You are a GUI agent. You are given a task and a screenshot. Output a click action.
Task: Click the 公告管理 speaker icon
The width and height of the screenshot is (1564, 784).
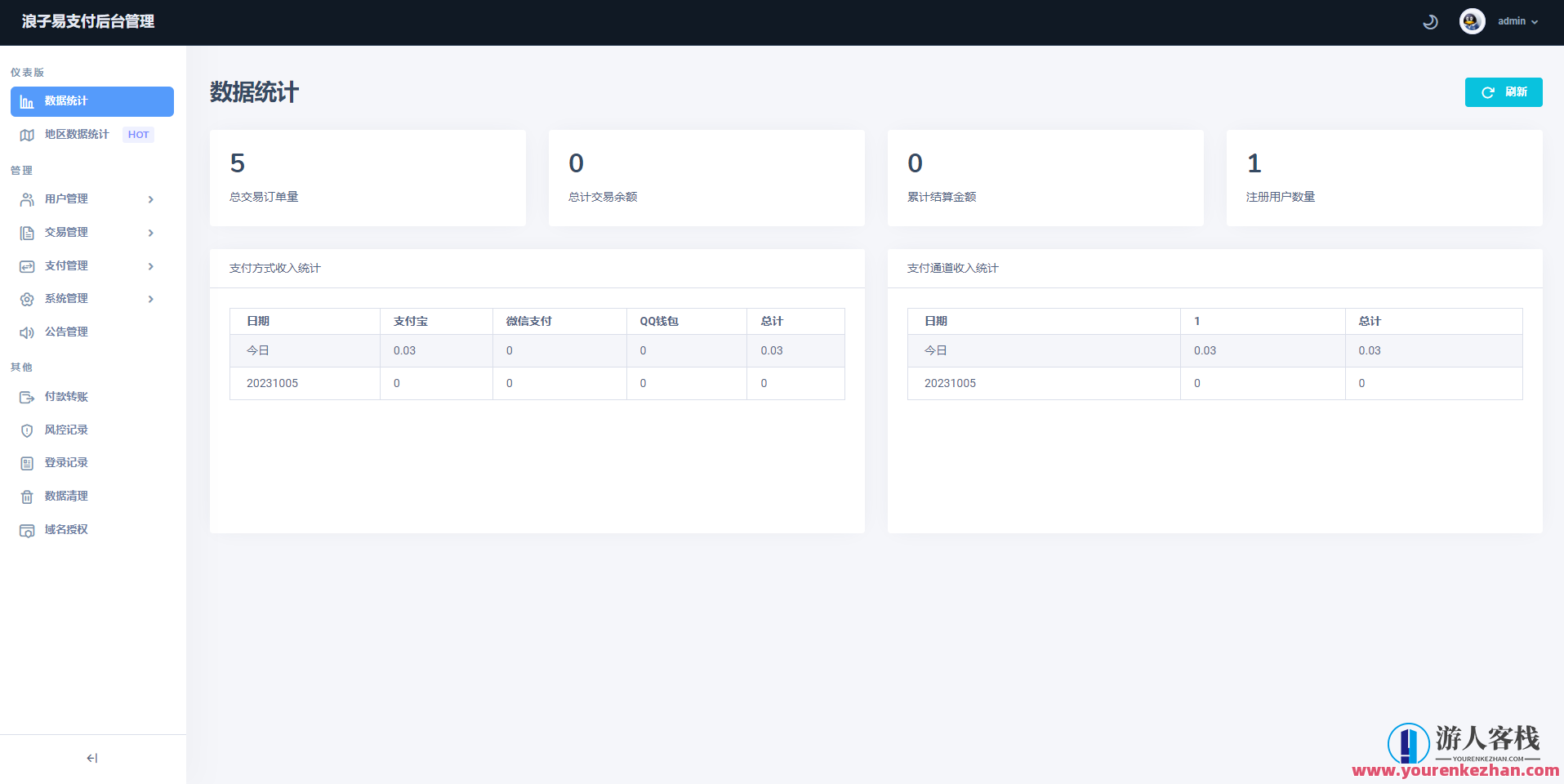[x=27, y=332]
